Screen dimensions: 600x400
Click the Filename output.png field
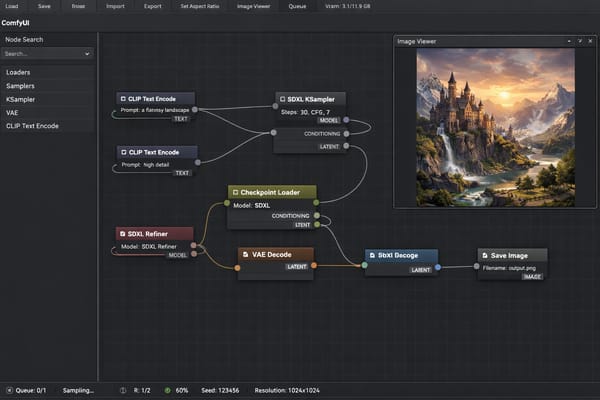pos(510,266)
